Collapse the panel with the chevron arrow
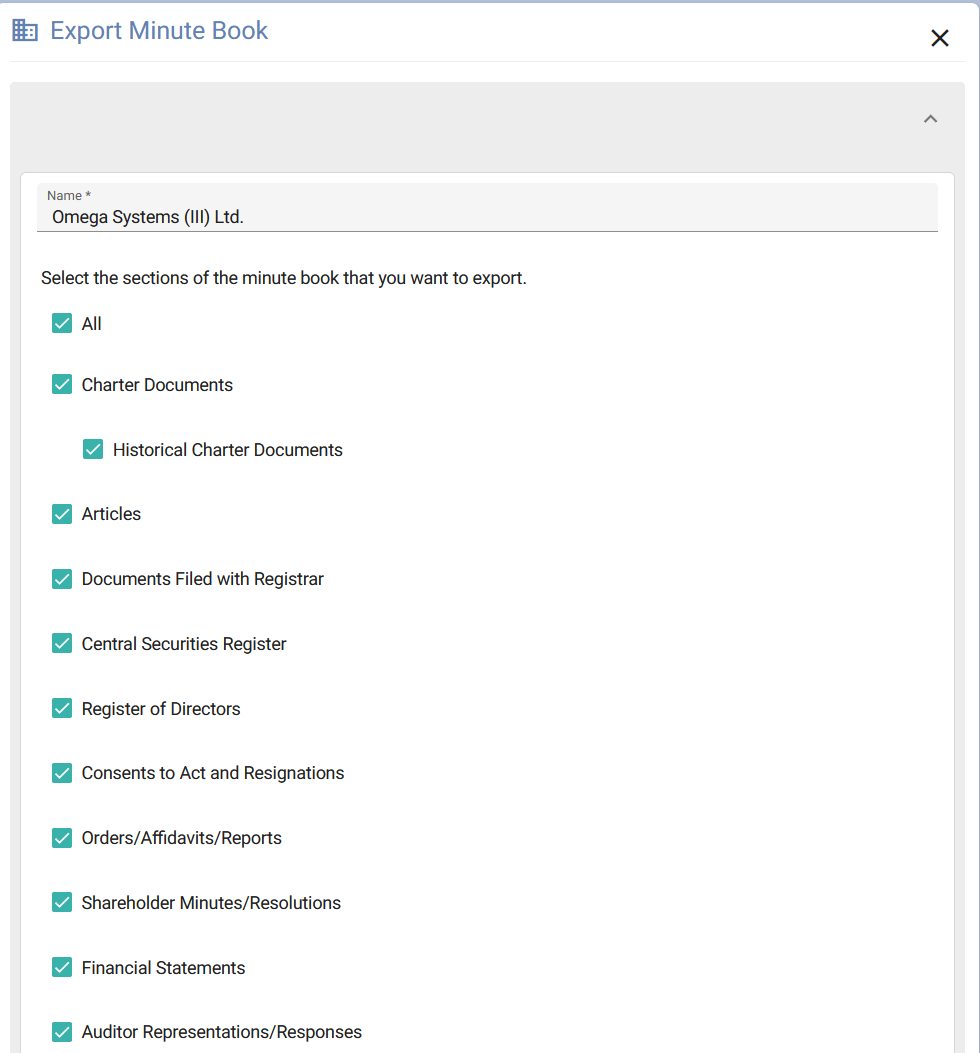 [930, 119]
